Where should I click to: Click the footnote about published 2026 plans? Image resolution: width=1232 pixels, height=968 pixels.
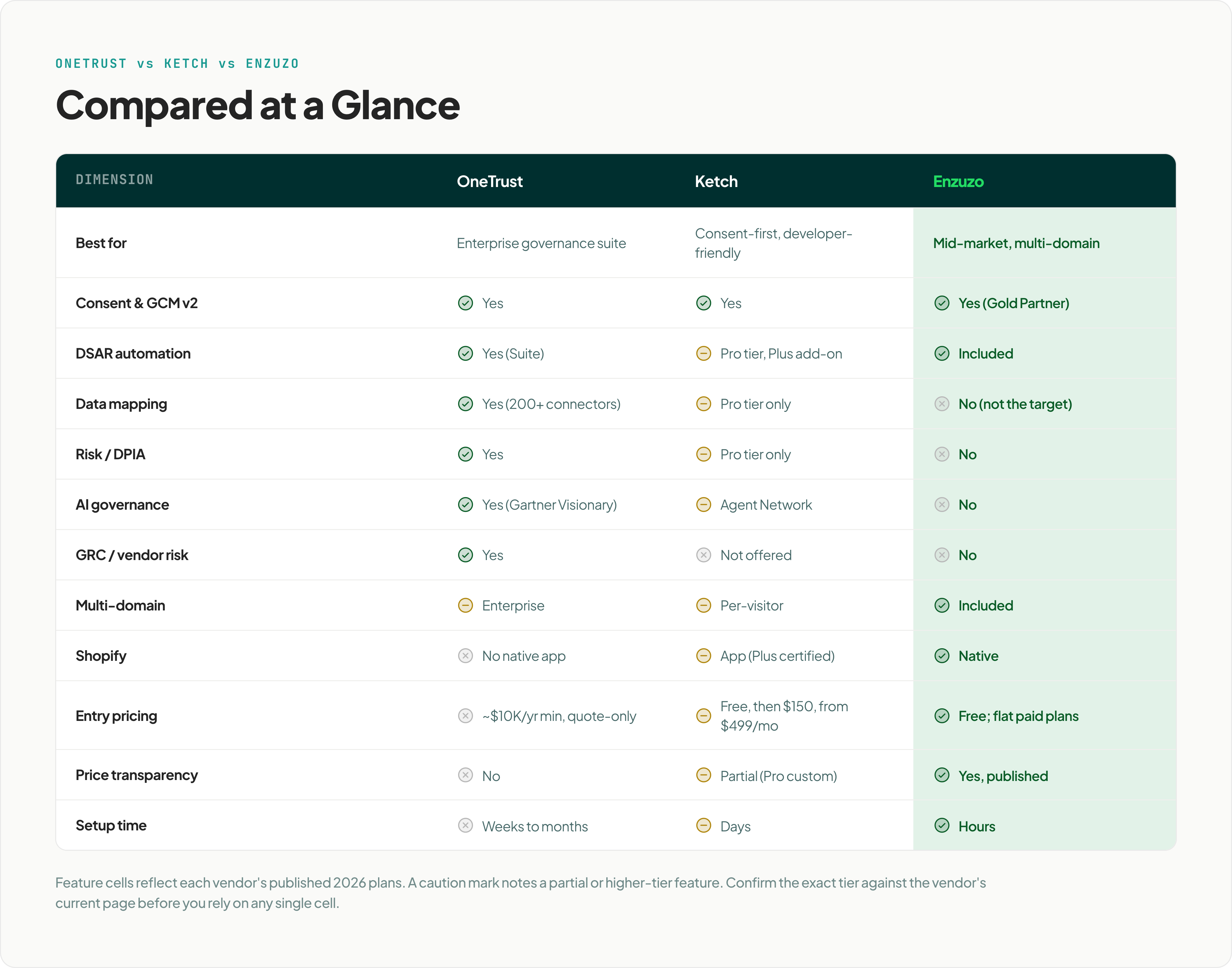coord(520,893)
